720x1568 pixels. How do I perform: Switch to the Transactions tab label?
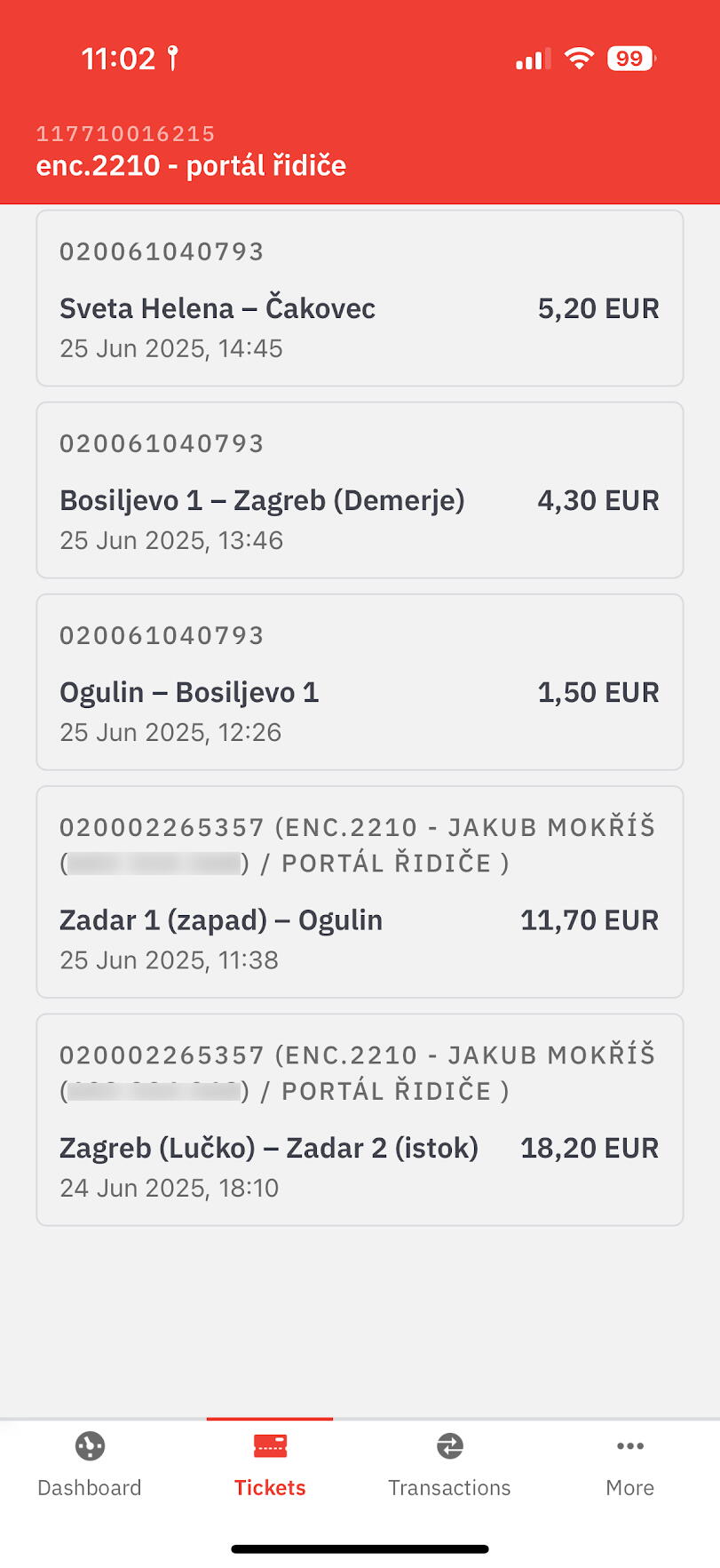[x=450, y=1488]
